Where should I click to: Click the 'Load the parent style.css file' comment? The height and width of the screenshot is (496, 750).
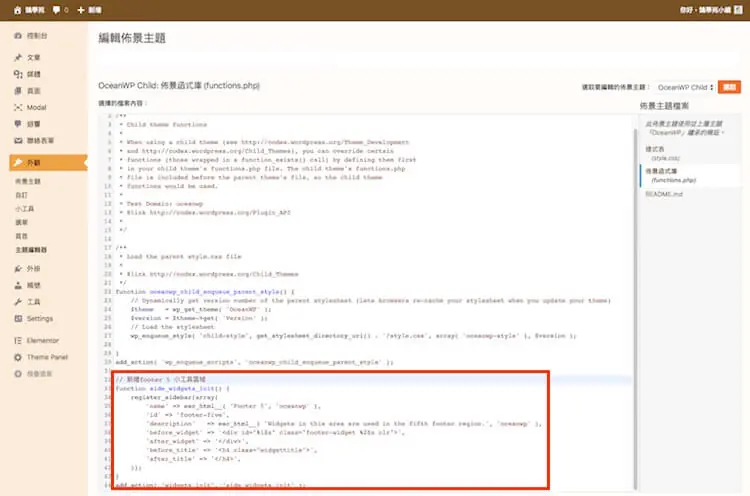pos(184,257)
